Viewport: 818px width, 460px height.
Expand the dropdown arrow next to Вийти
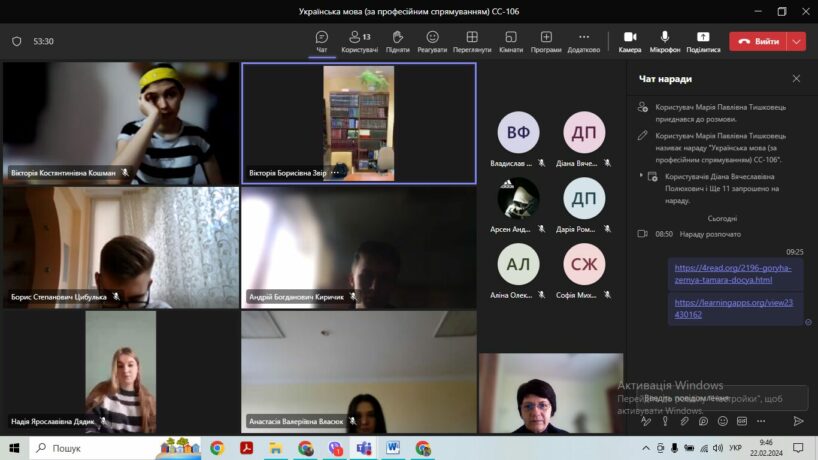(x=797, y=41)
